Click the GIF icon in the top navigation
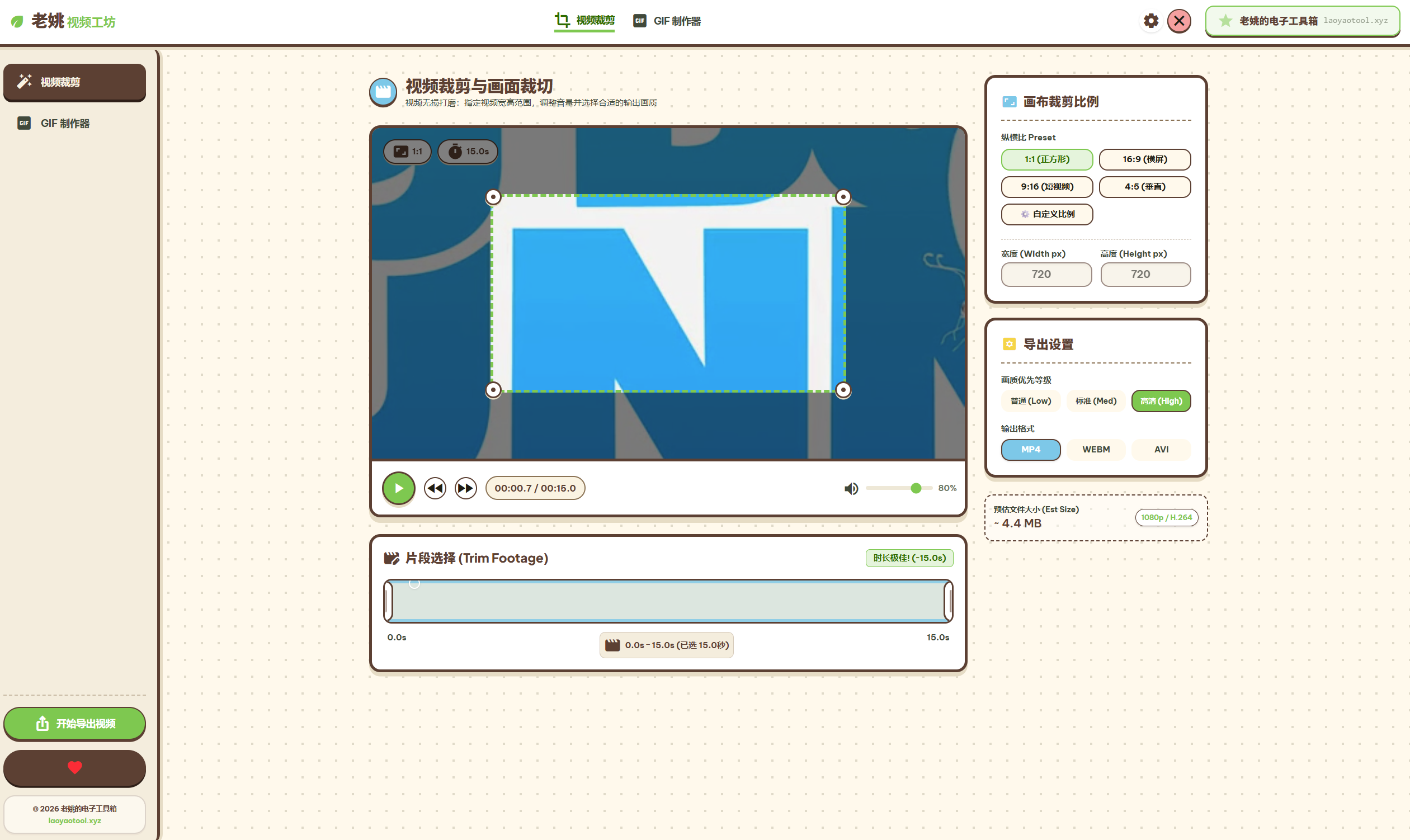Screen dimensions: 1410x840 click(640, 21)
